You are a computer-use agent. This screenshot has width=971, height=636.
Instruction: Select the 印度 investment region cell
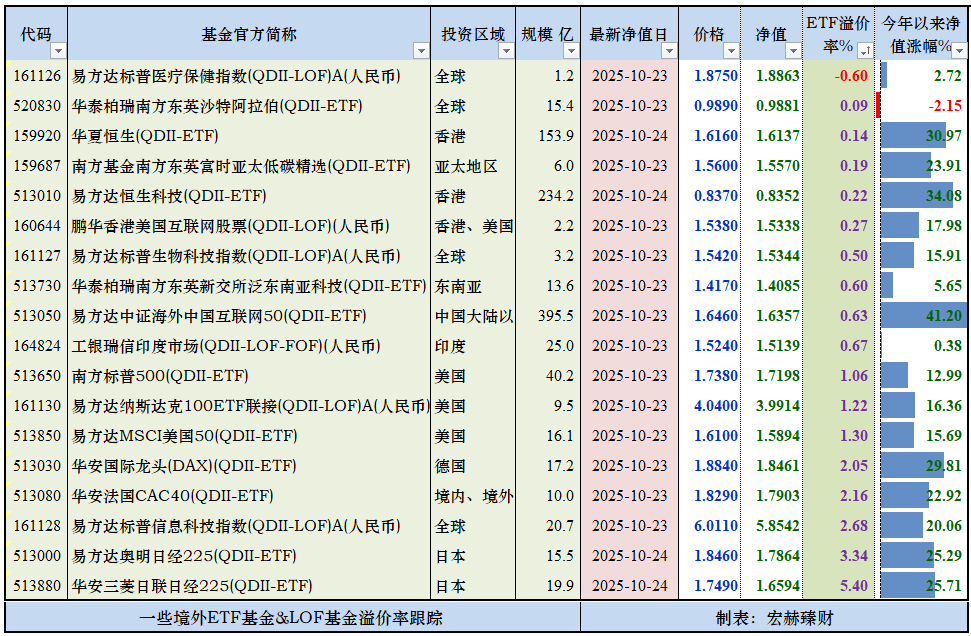pyautogui.click(x=473, y=346)
